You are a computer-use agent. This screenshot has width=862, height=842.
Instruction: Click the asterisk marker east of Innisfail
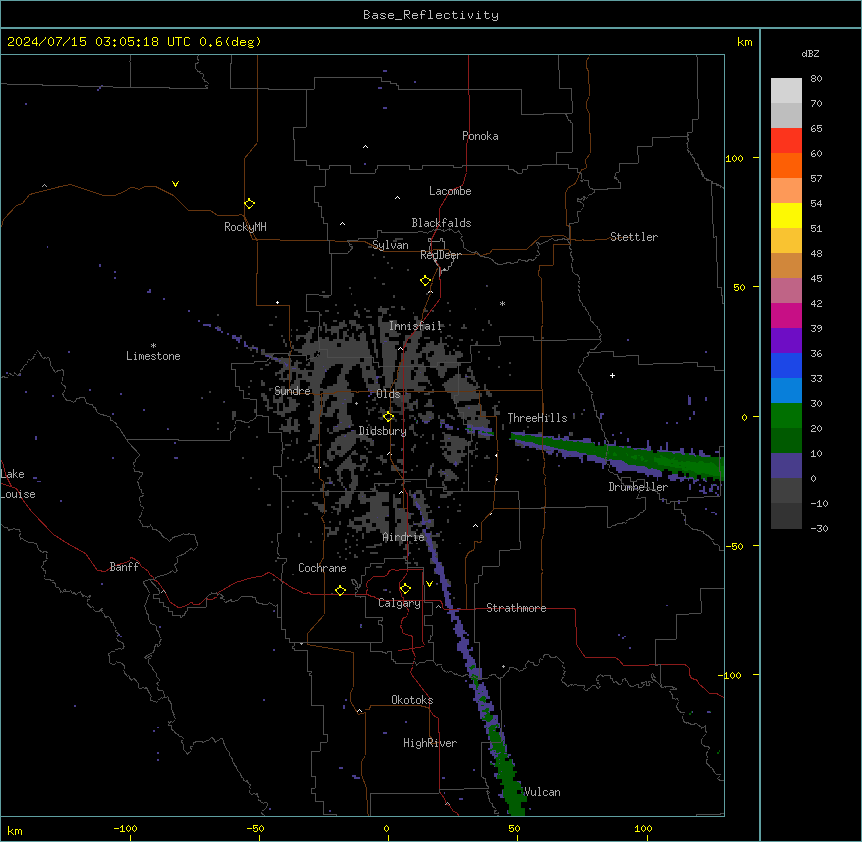click(x=502, y=303)
